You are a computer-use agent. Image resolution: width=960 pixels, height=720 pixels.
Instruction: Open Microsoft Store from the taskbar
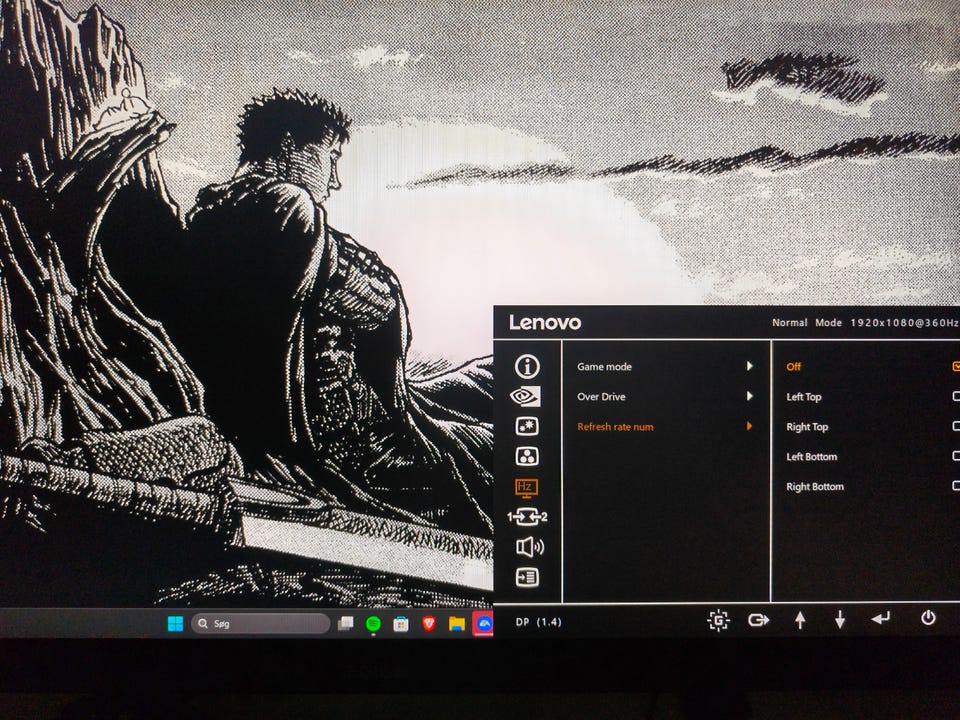401,624
